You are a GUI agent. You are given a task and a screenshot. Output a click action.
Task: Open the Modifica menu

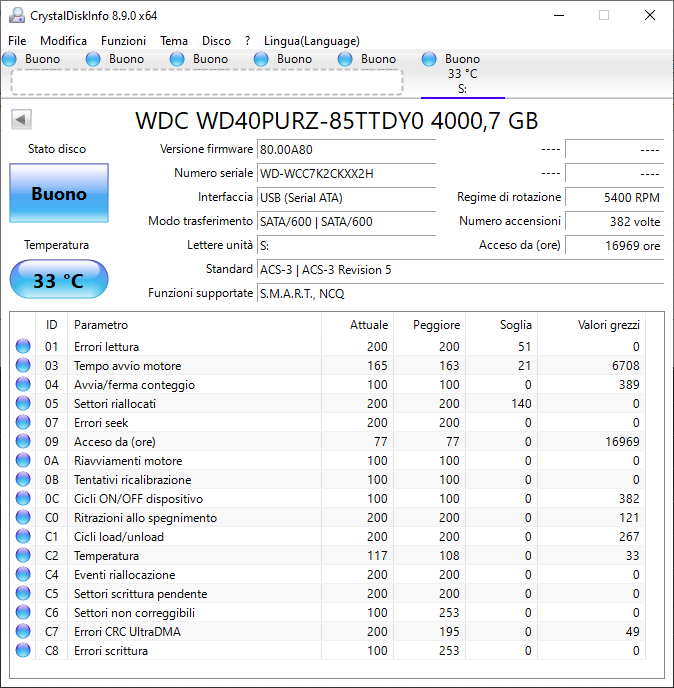pyautogui.click(x=63, y=41)
